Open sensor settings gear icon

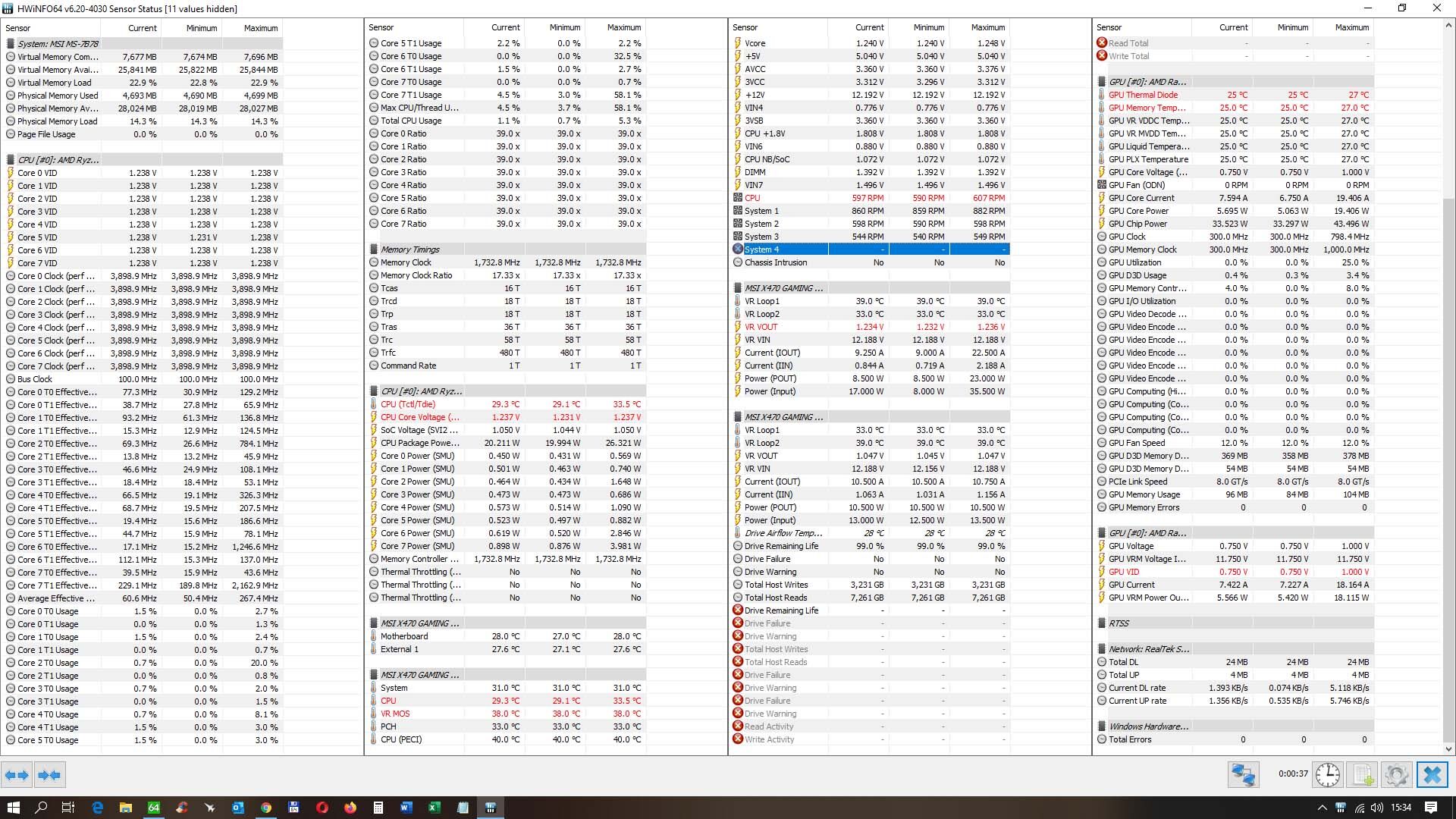pyautogui.click(x=1397, y=775)
